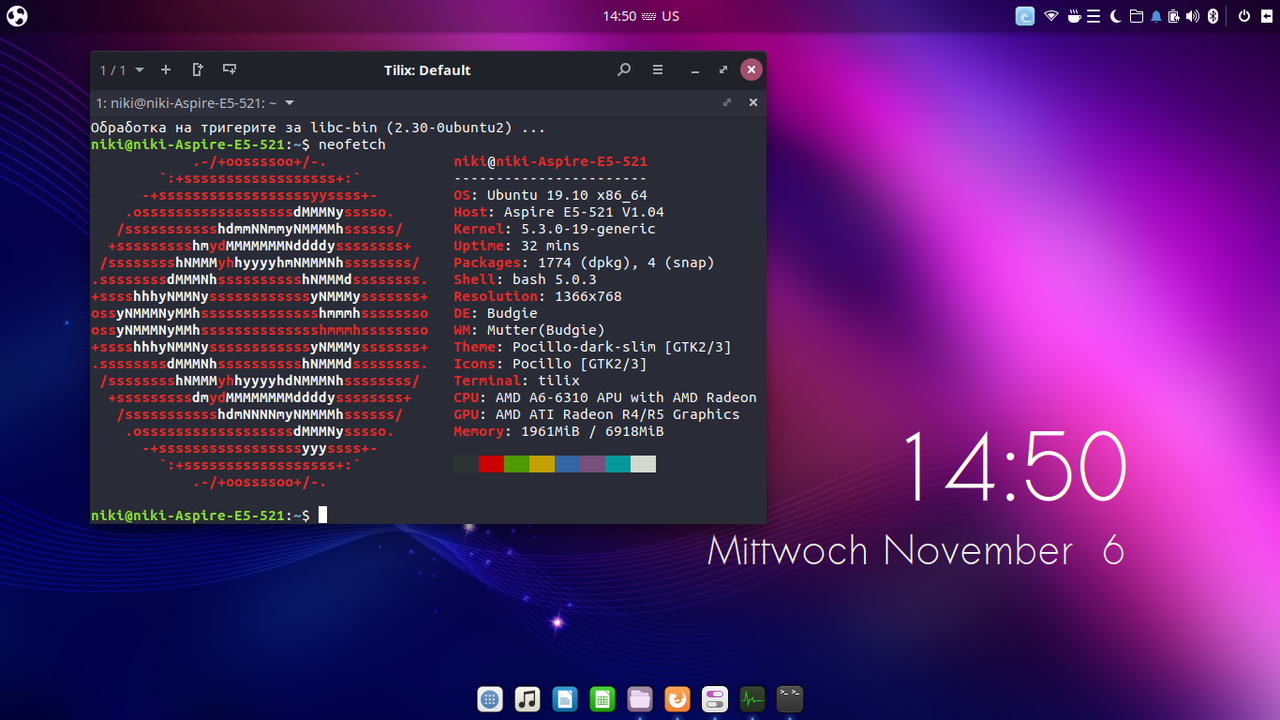Click the blue color block in neofetch
Screen dimensions: 1280x720
567,464
